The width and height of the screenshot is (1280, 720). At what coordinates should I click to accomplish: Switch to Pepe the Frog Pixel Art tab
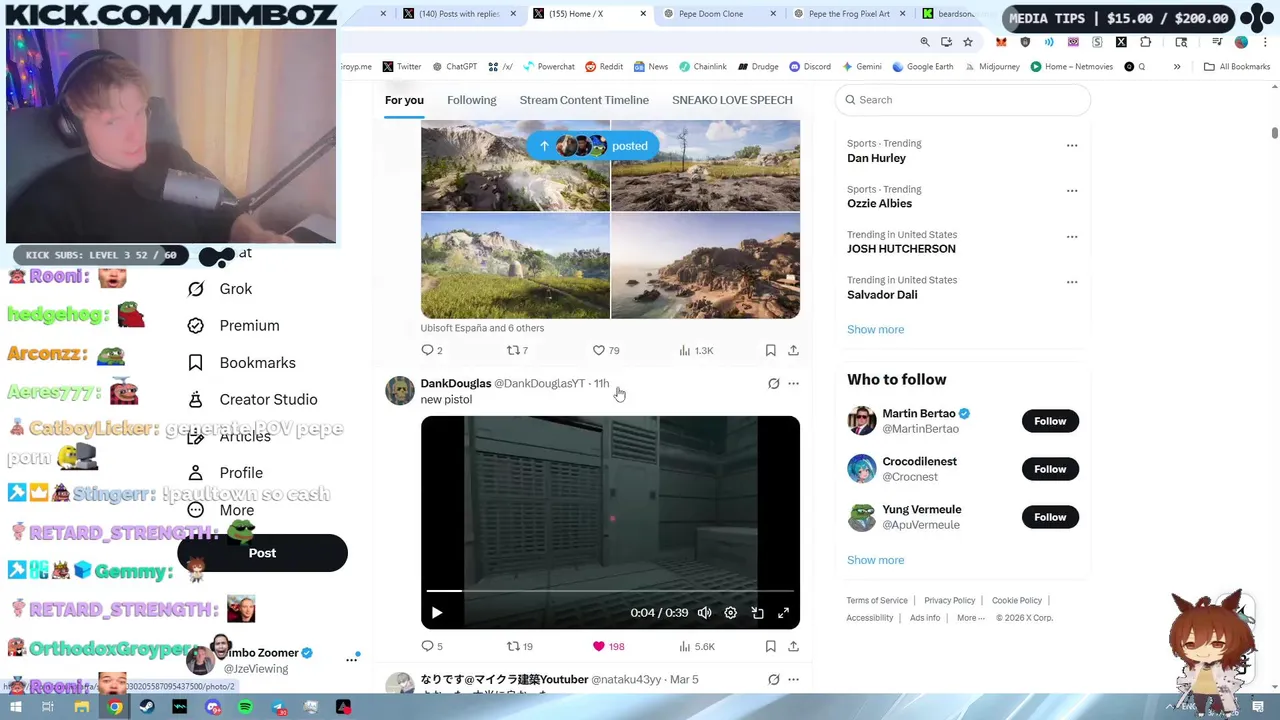849,14
